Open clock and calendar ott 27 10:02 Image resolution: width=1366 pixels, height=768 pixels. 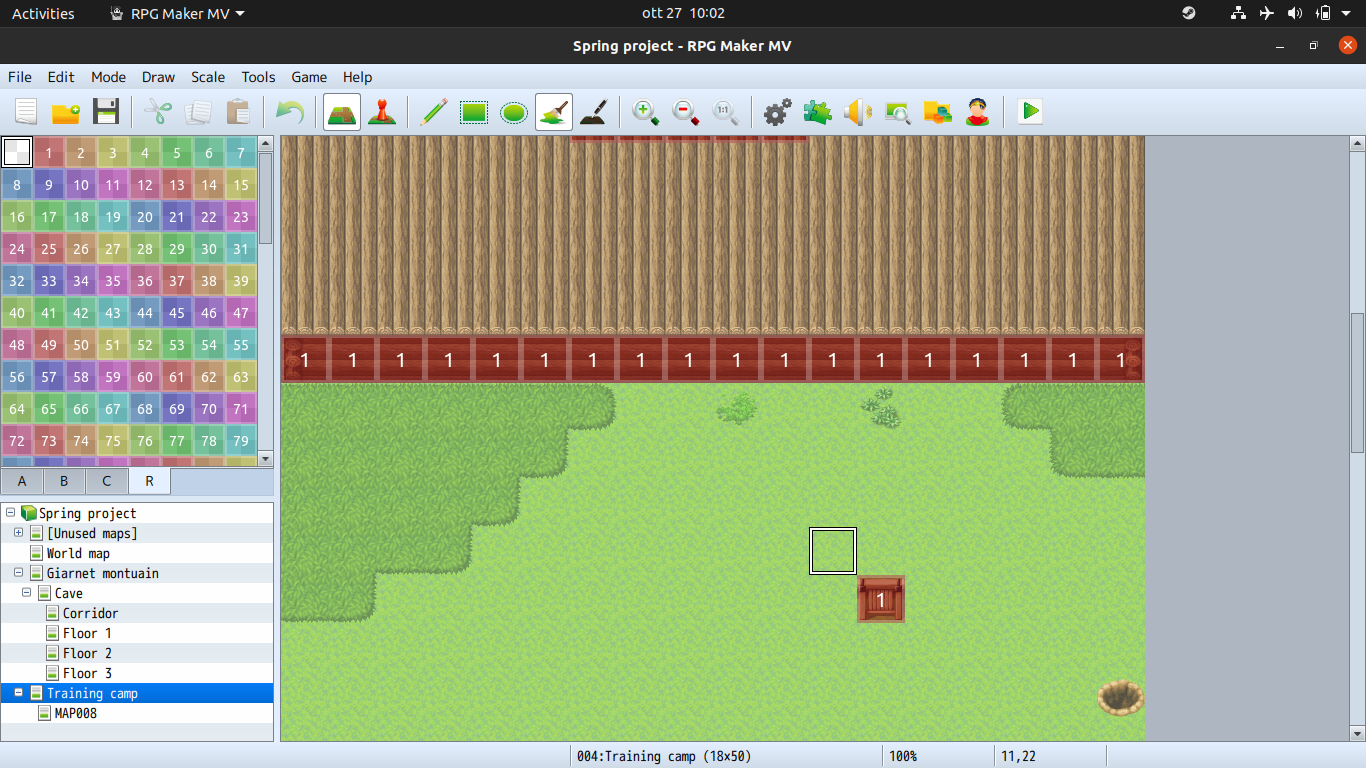(683, 13)
